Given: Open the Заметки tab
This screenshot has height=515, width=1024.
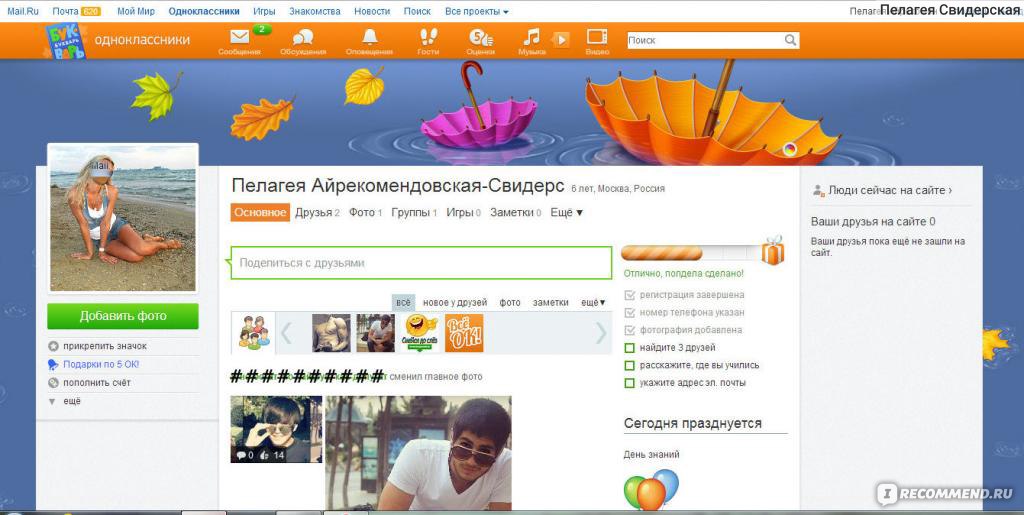Looking at the screenshot, I should click(x=516, y=213).
